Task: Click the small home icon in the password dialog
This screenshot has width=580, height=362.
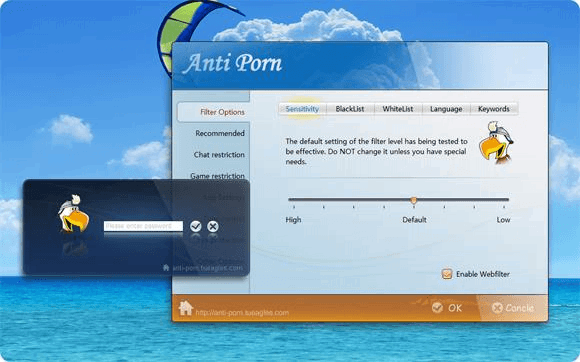Action: [166, 267]
